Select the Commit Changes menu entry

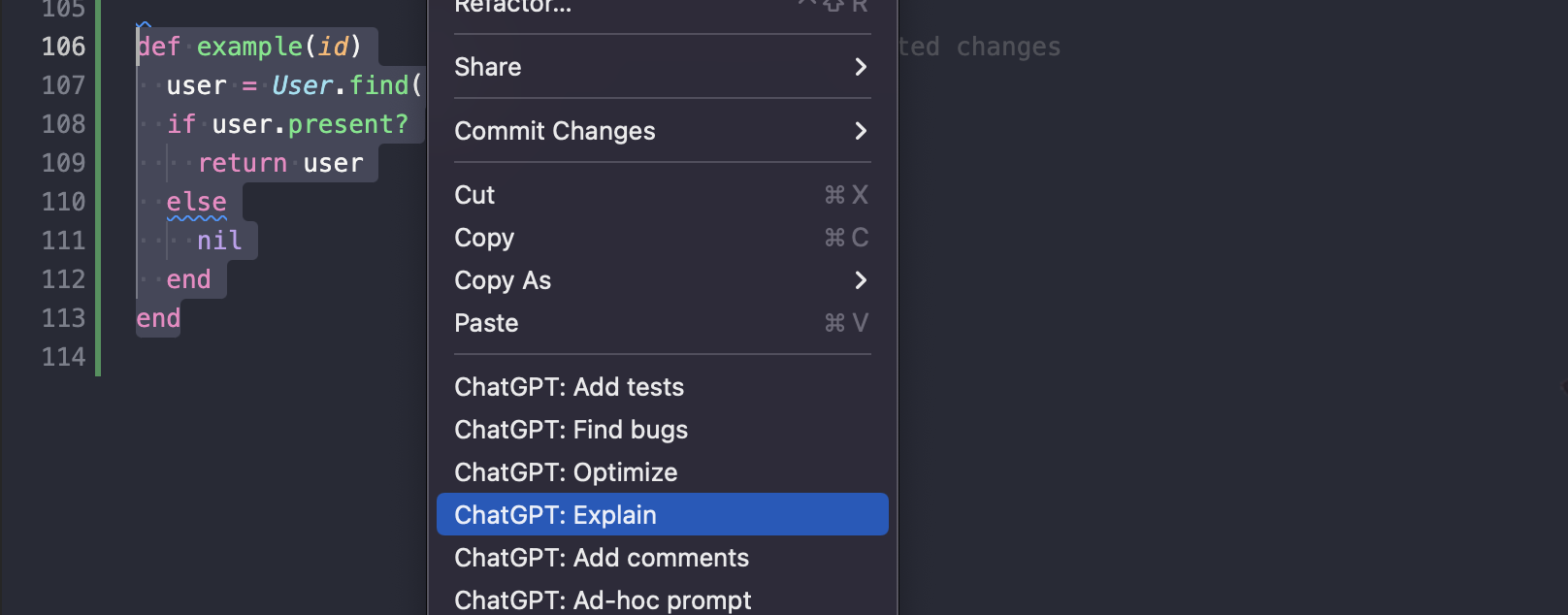554,131
